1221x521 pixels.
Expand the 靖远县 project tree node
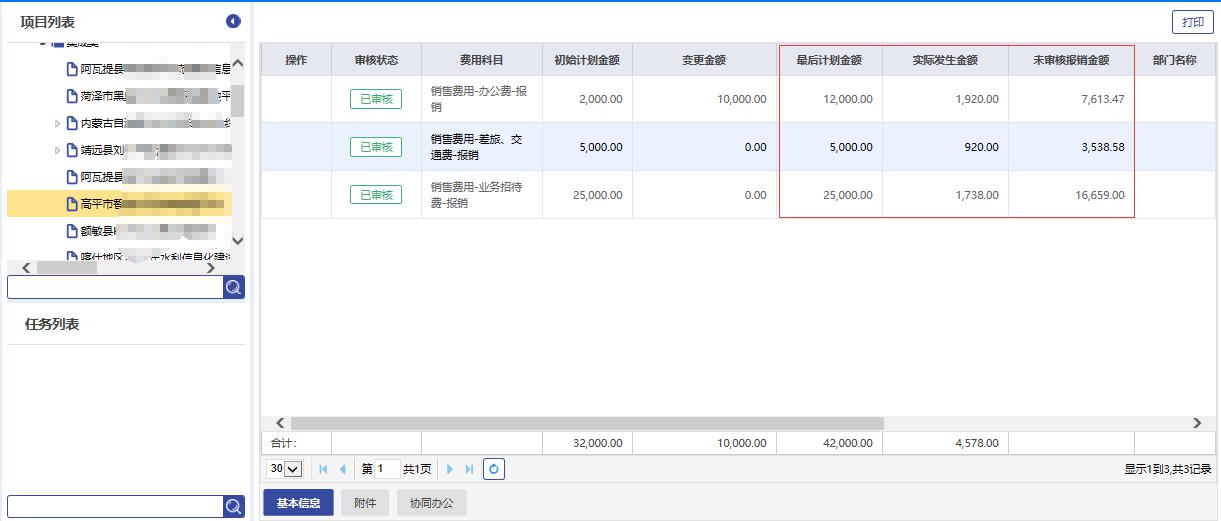[58, 151]
